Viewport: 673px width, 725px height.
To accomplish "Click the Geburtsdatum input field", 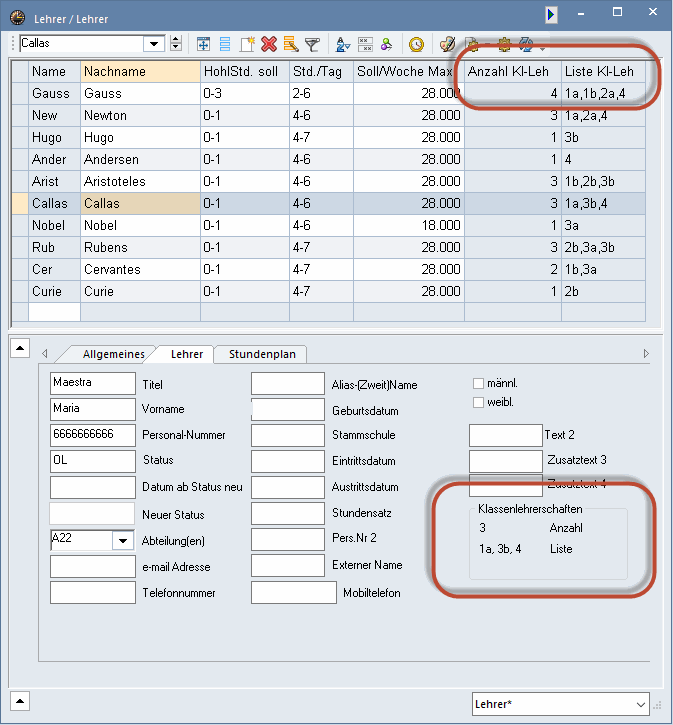I will (288, 409).
